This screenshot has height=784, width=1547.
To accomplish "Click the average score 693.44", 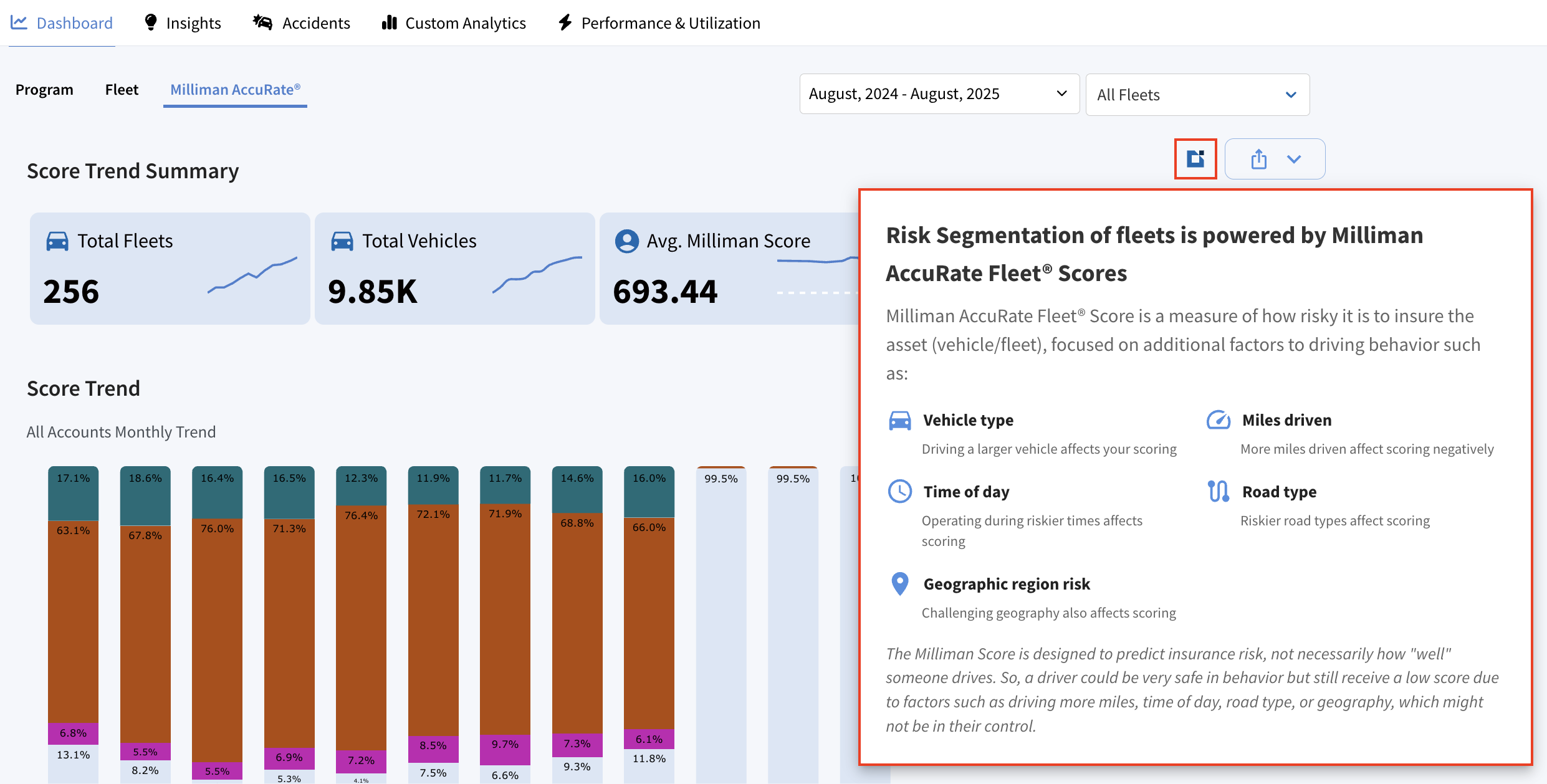I will click(665, 292).
